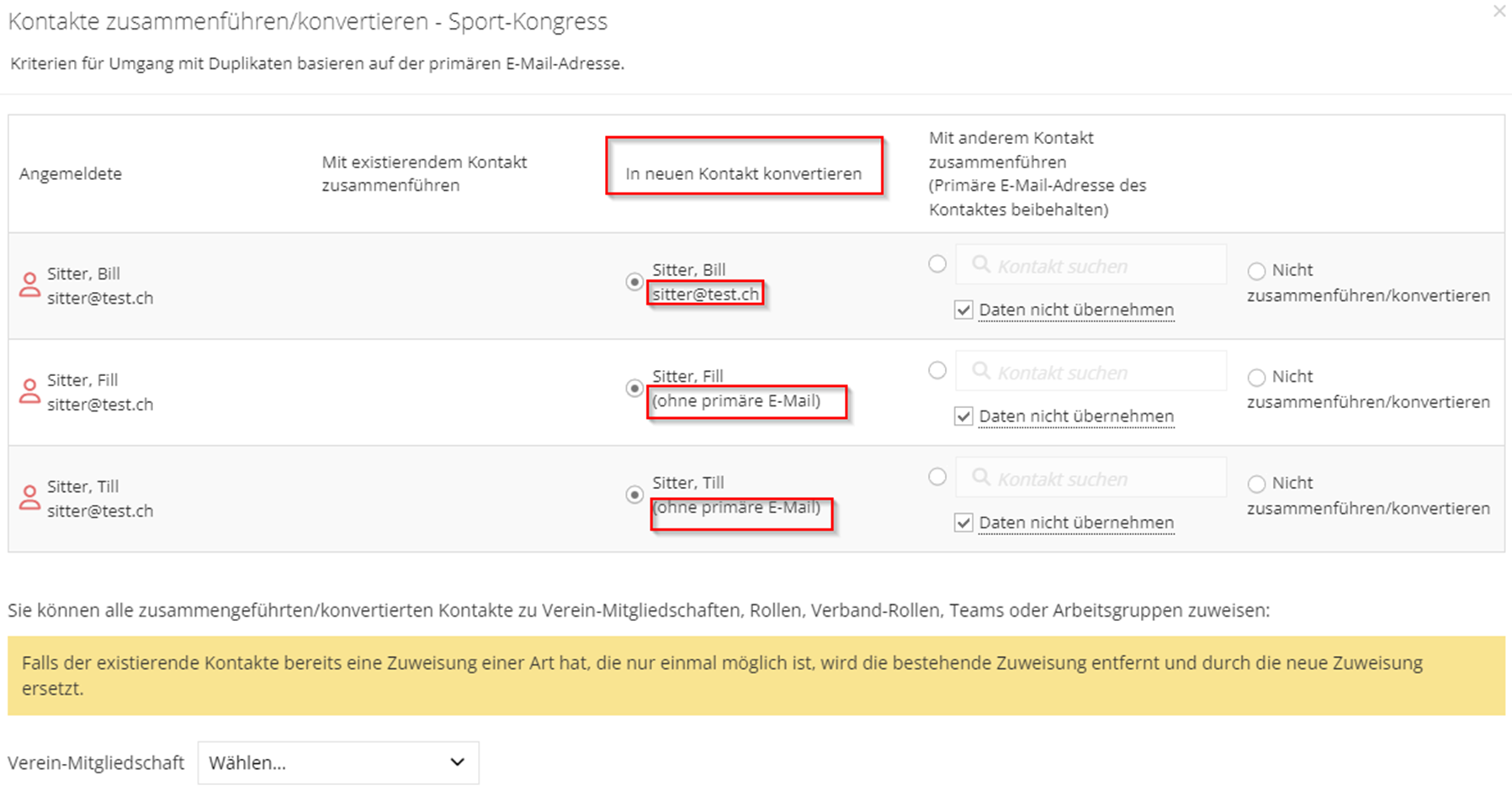Click the search magnifier icon in Till's row

click(x=981, y=478)
